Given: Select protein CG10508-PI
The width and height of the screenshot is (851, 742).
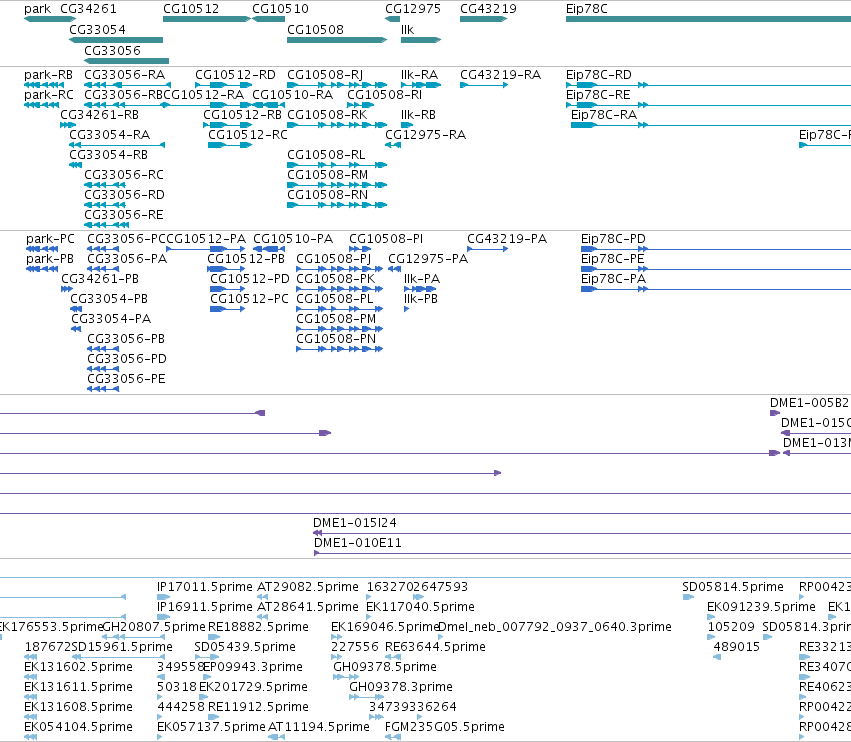Looking at the screenshot, I should 386,239.
